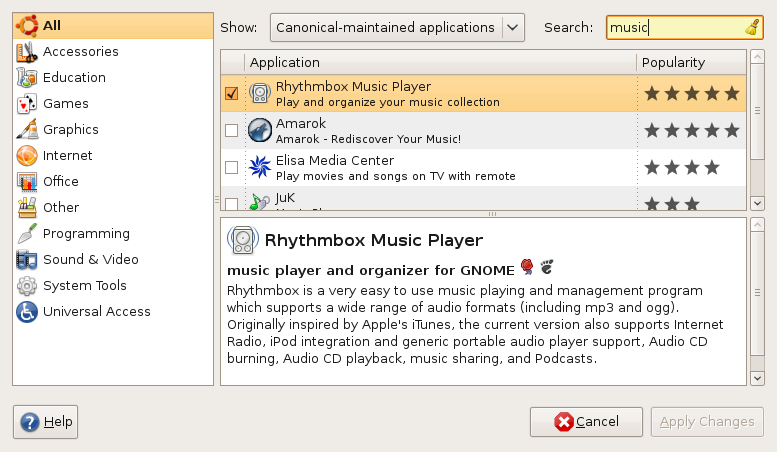Click the Universal Access wheelchair icon
The image size is (777, 452).
coord(27,312)
